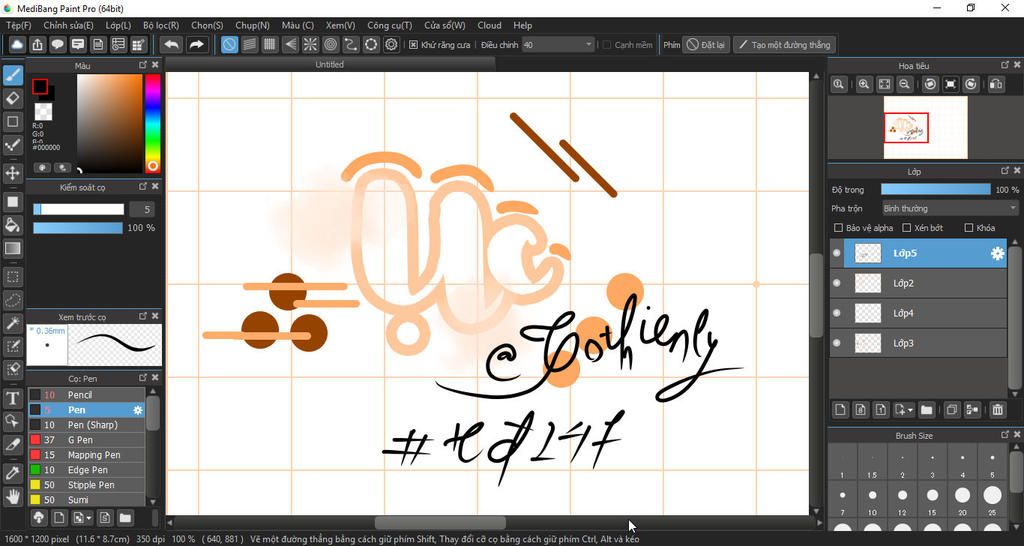
Task: Select the Move tool with four arrows
Action: (12, 173)
